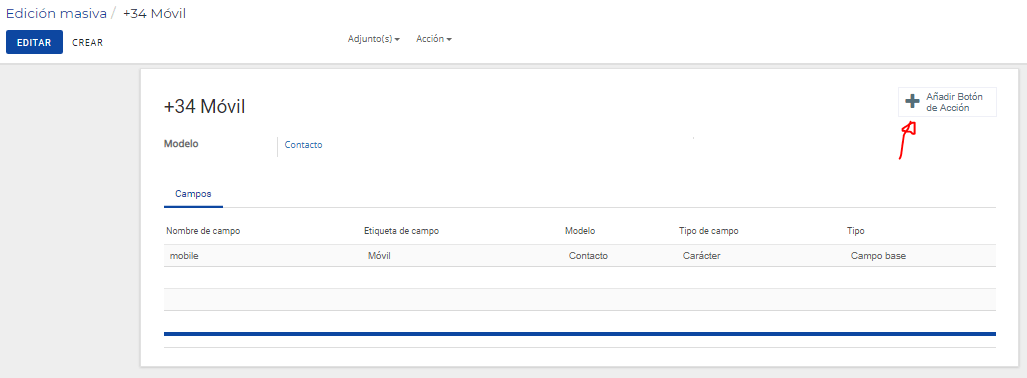This screenshot has height=378, width=1027.
Task: Sort by Etiqueta de campo column header
Action: tap(401, 231)
